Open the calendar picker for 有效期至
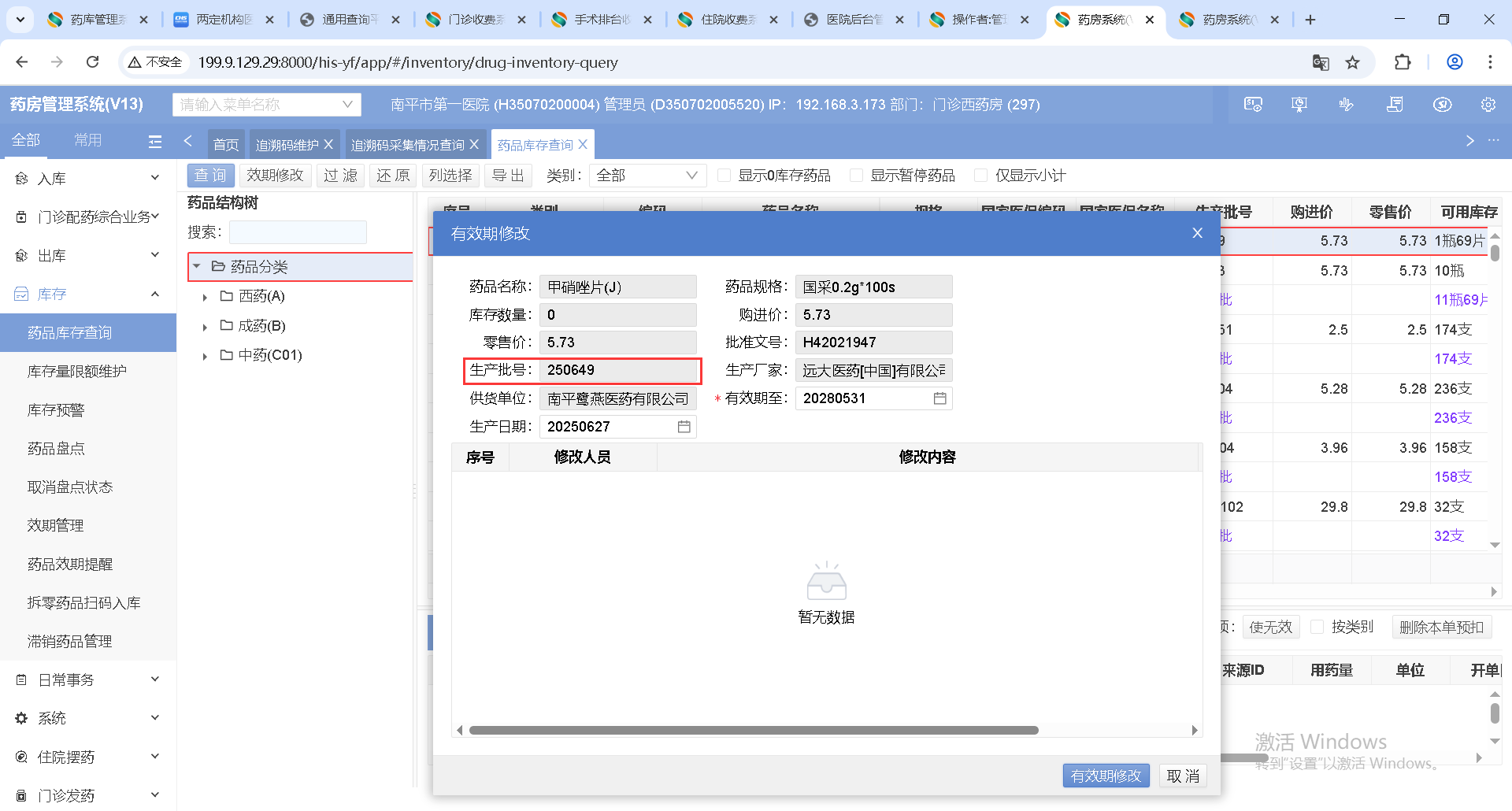The image size is (1512, 811). coord(939,398)
